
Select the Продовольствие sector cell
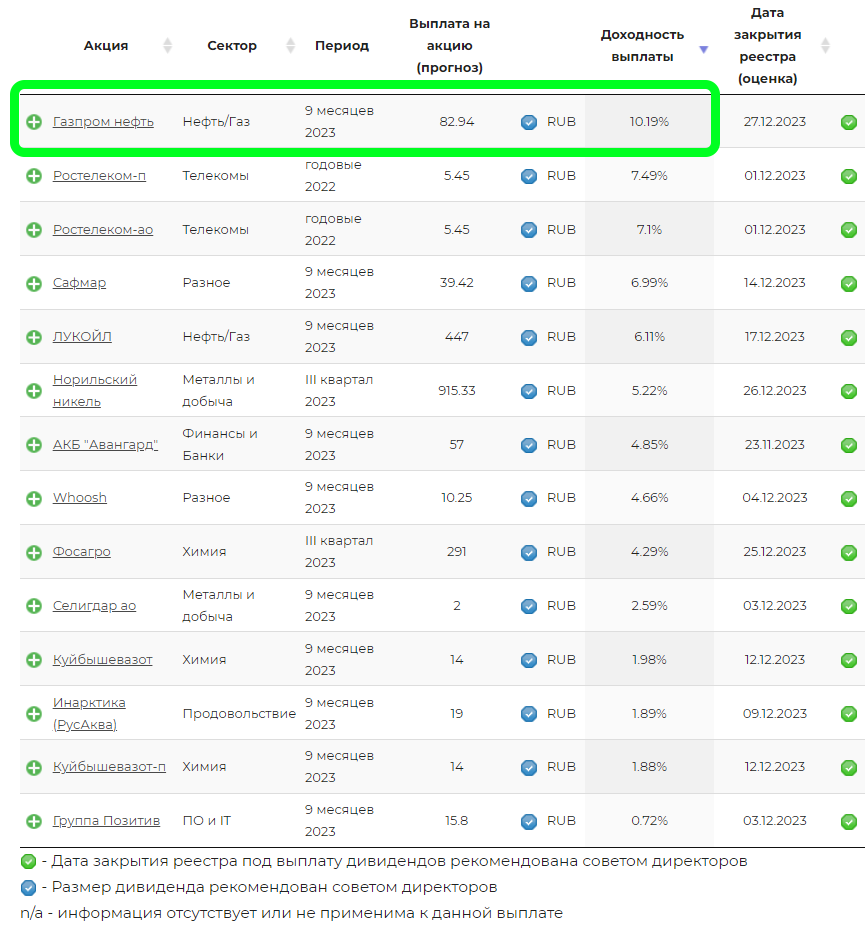pos(239,713)
